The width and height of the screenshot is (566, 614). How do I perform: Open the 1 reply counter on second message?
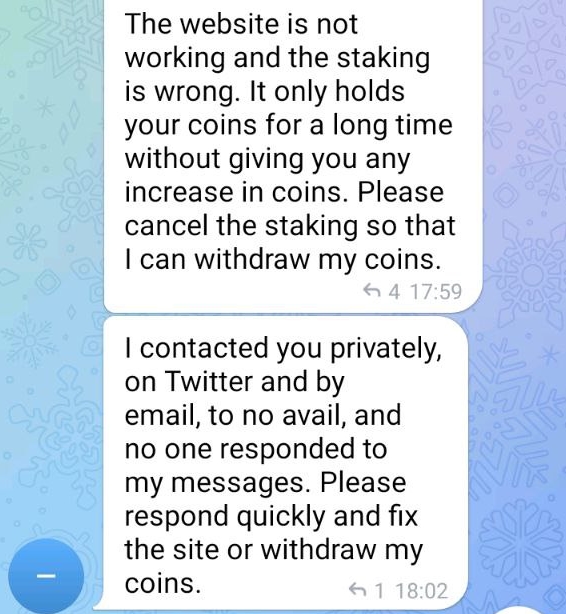379,591
